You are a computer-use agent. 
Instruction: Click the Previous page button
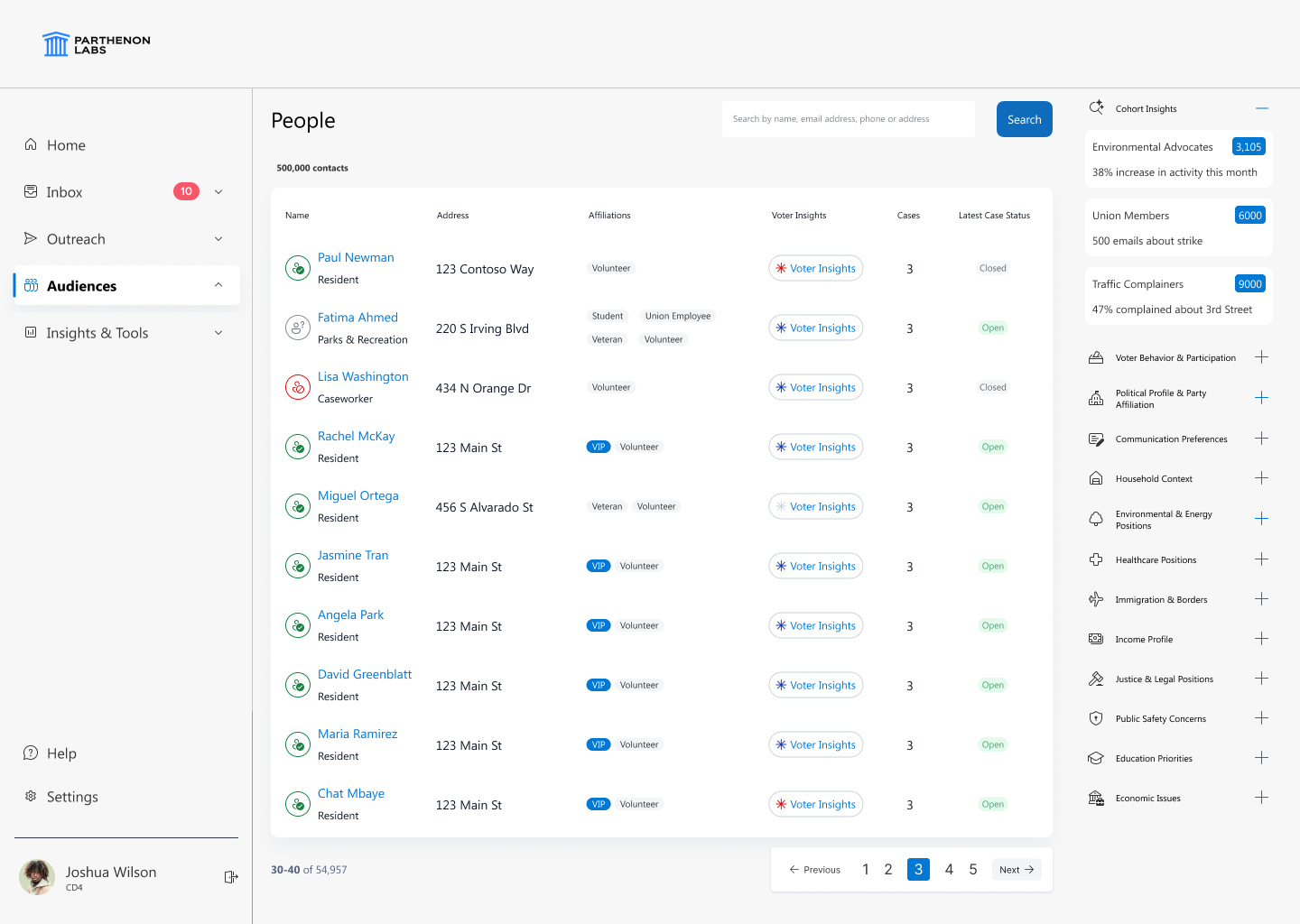point(815,869)
